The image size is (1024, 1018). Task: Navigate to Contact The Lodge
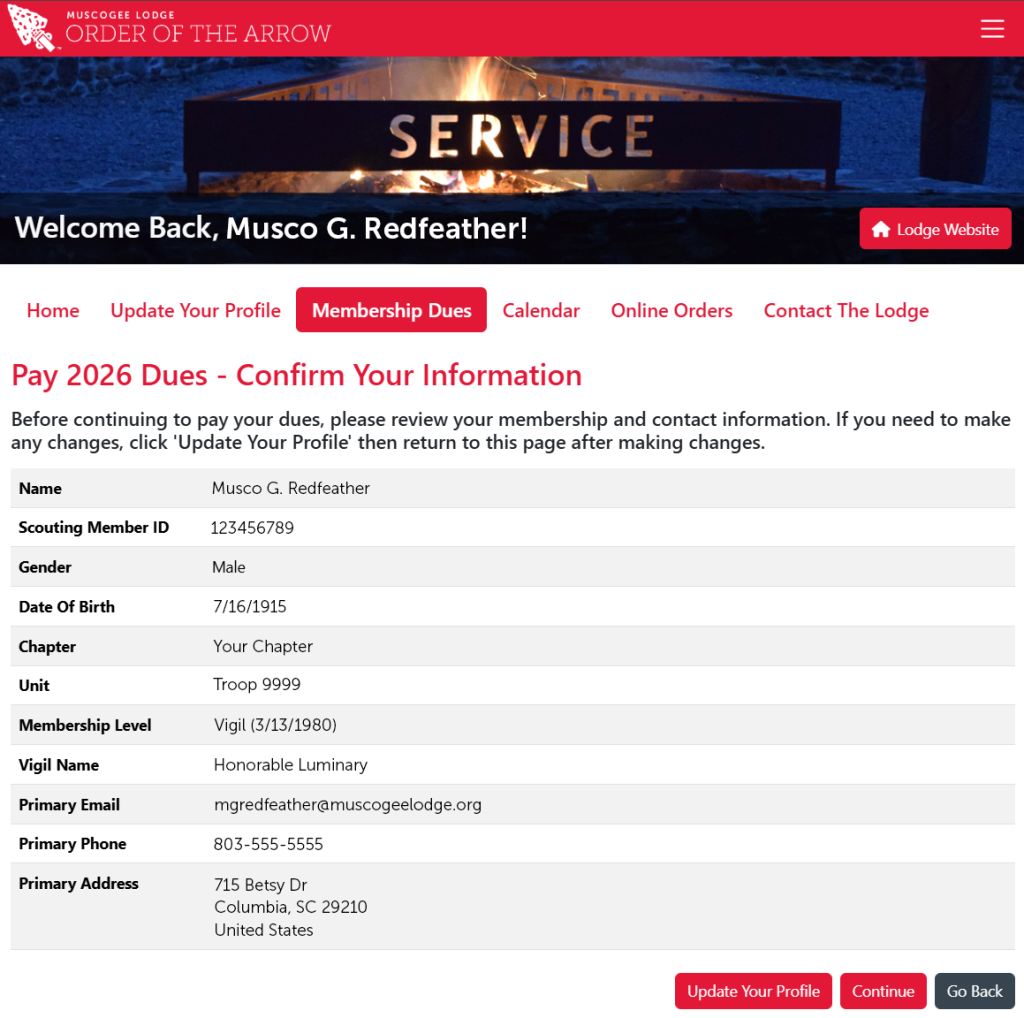tap(846, 310)
